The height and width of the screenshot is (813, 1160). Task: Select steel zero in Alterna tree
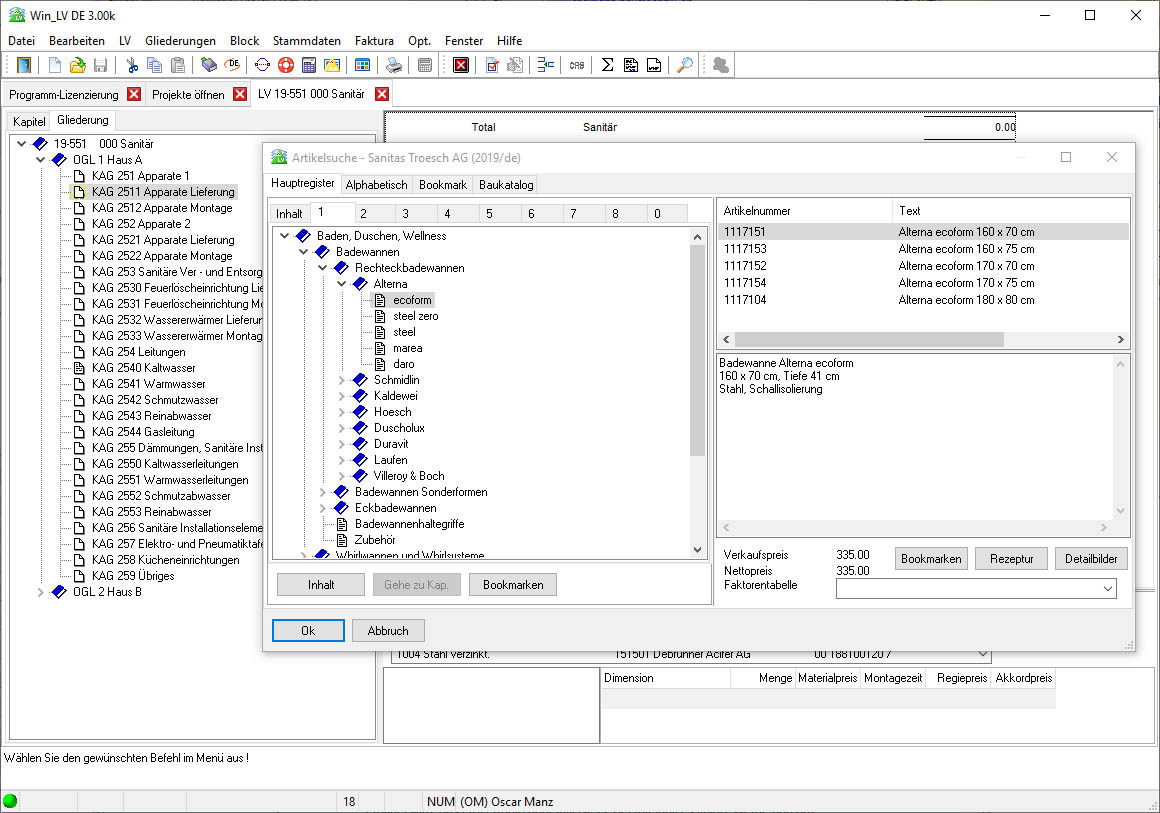415,316
